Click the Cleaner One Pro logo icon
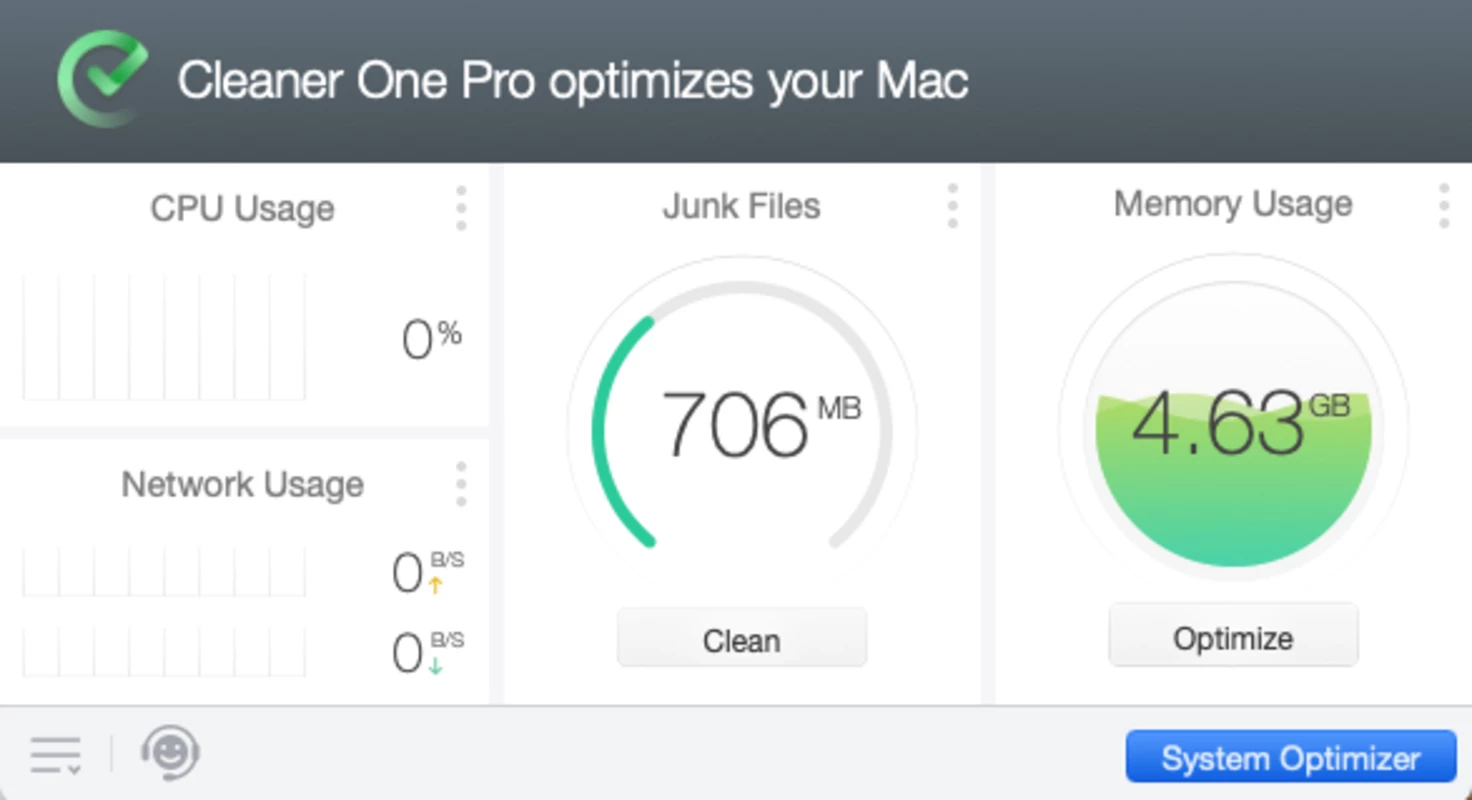 coord(102,78)
